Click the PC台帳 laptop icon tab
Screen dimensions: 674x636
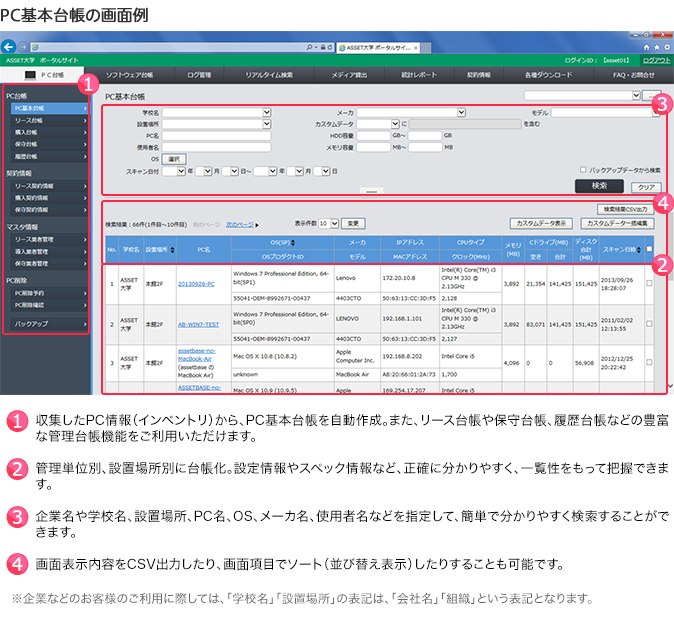[x=43, y=75]
